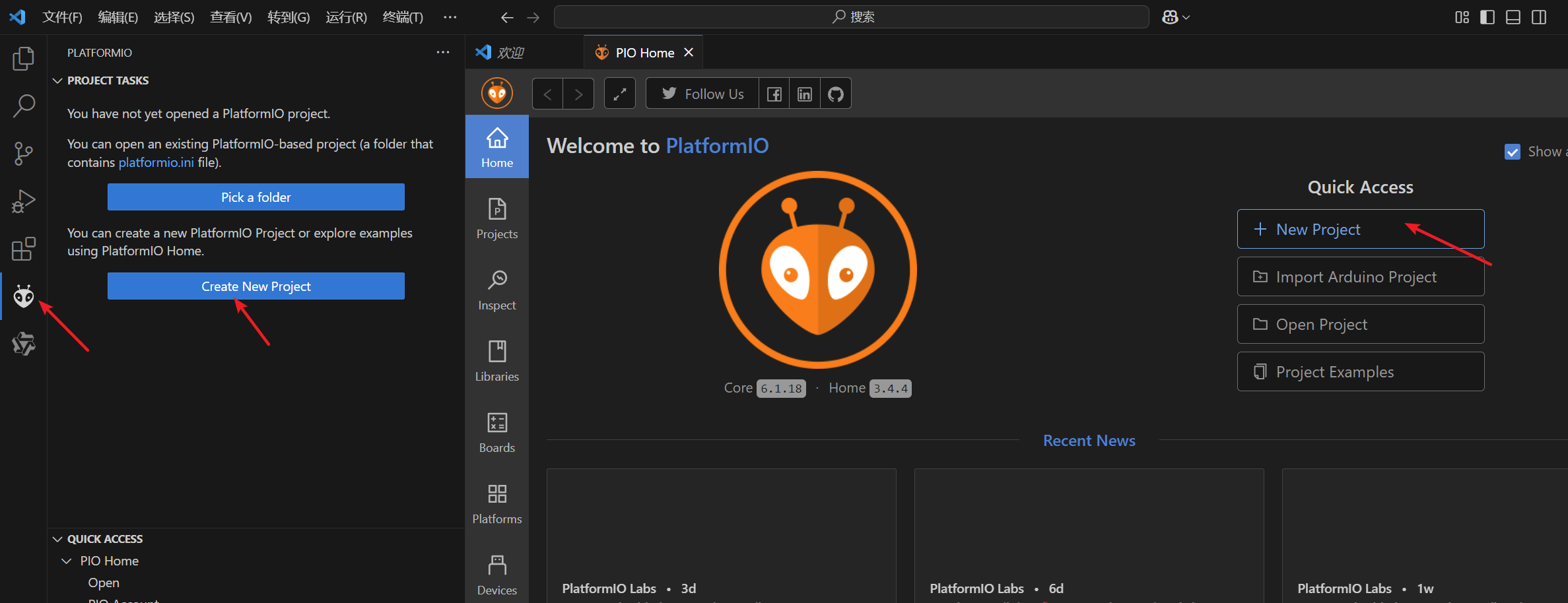Uncheck the Show at startup checkbox

coord(1512,152)
